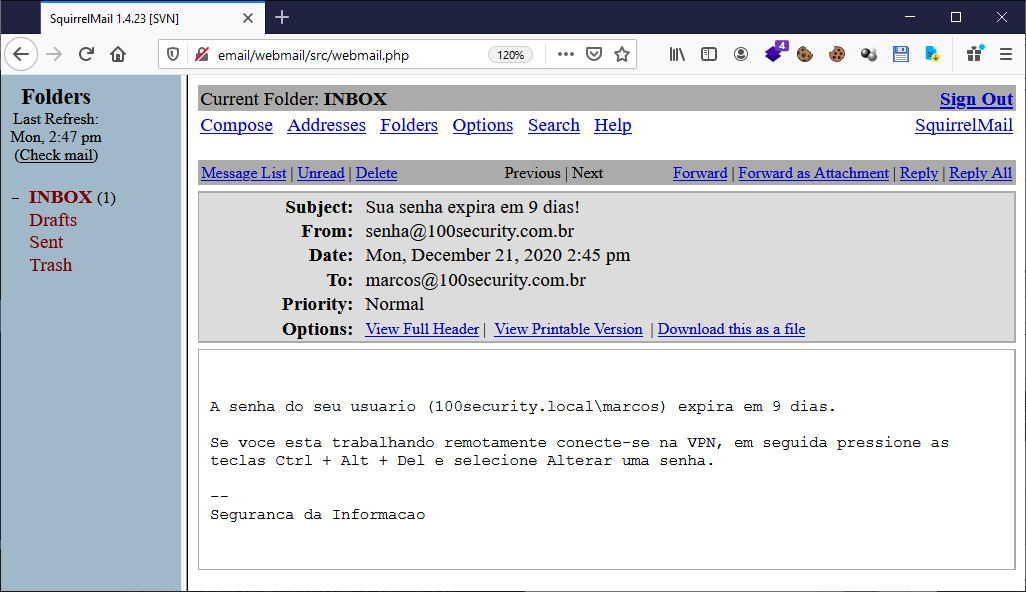Open the Sent folder

pos(46,242)
